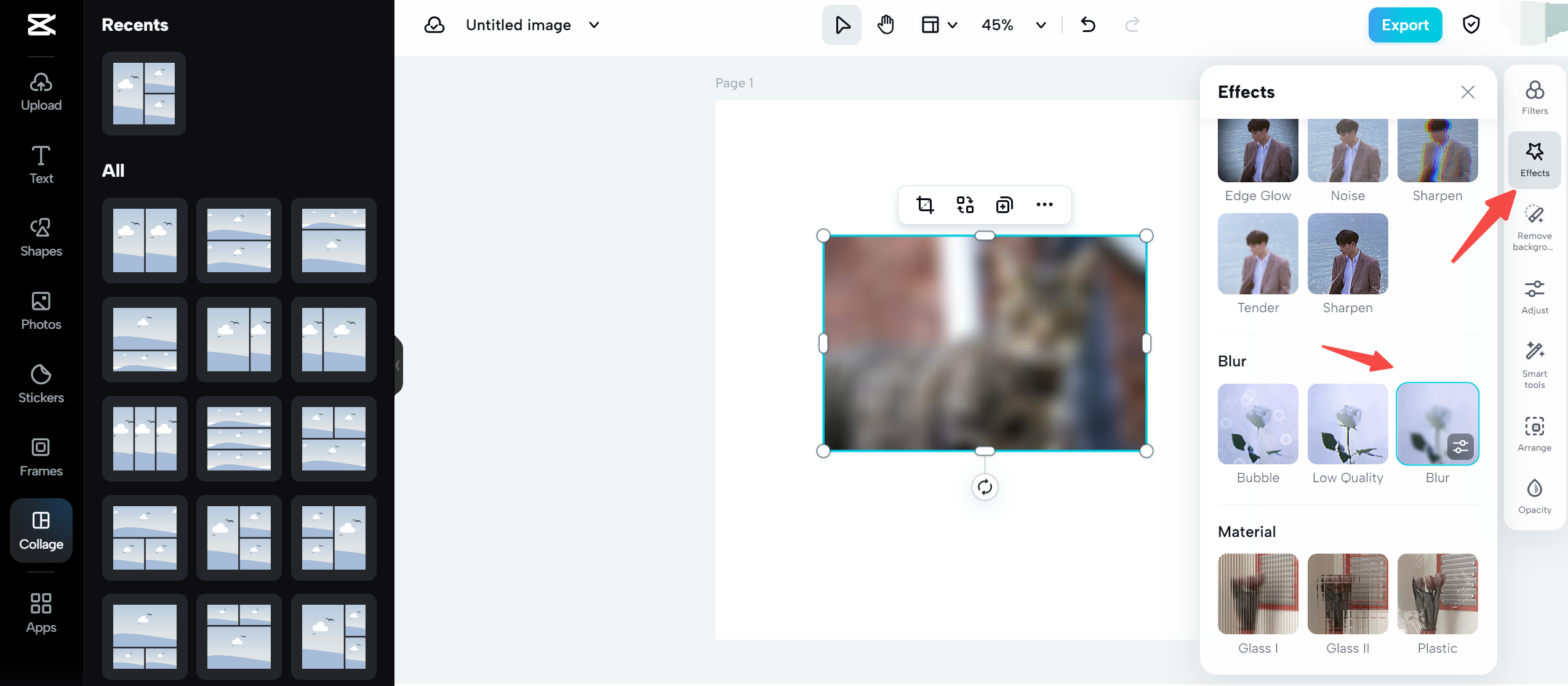Open the Text panel in the sidebar
The image size is (1568, 686).
41,163
